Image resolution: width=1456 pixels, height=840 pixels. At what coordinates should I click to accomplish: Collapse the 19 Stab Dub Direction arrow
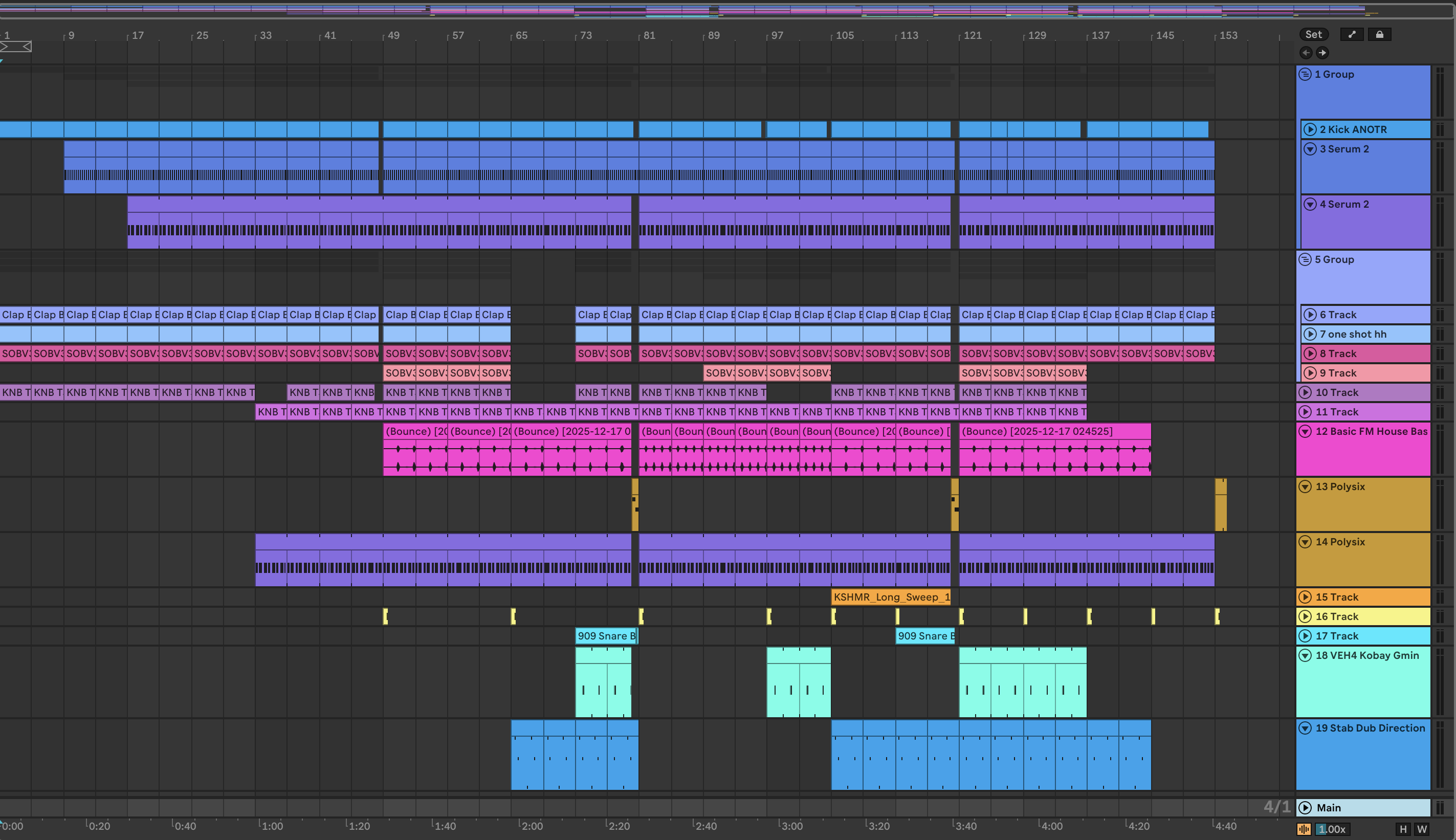click(x=1305, y=728)
